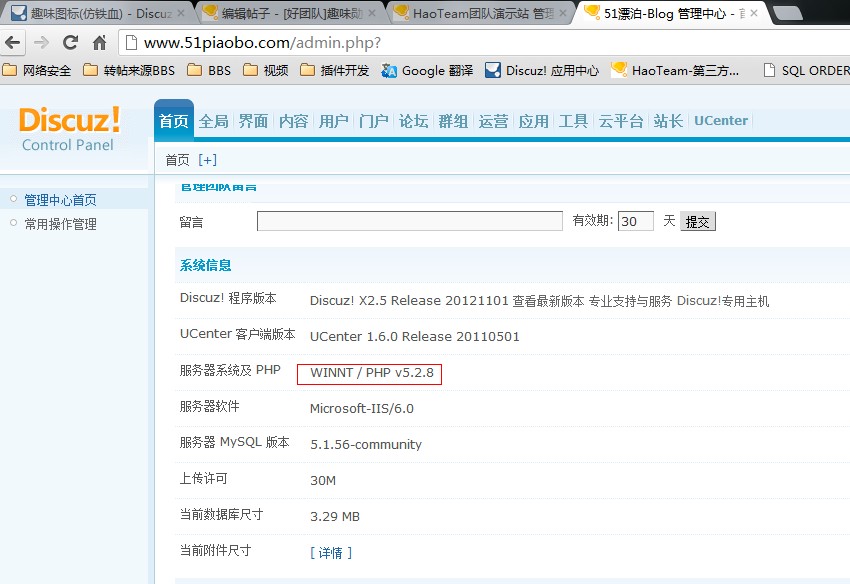Screen dimensions: 850x584
Task: Select the 首页 admin menu tab
Action: click(174, 120)
